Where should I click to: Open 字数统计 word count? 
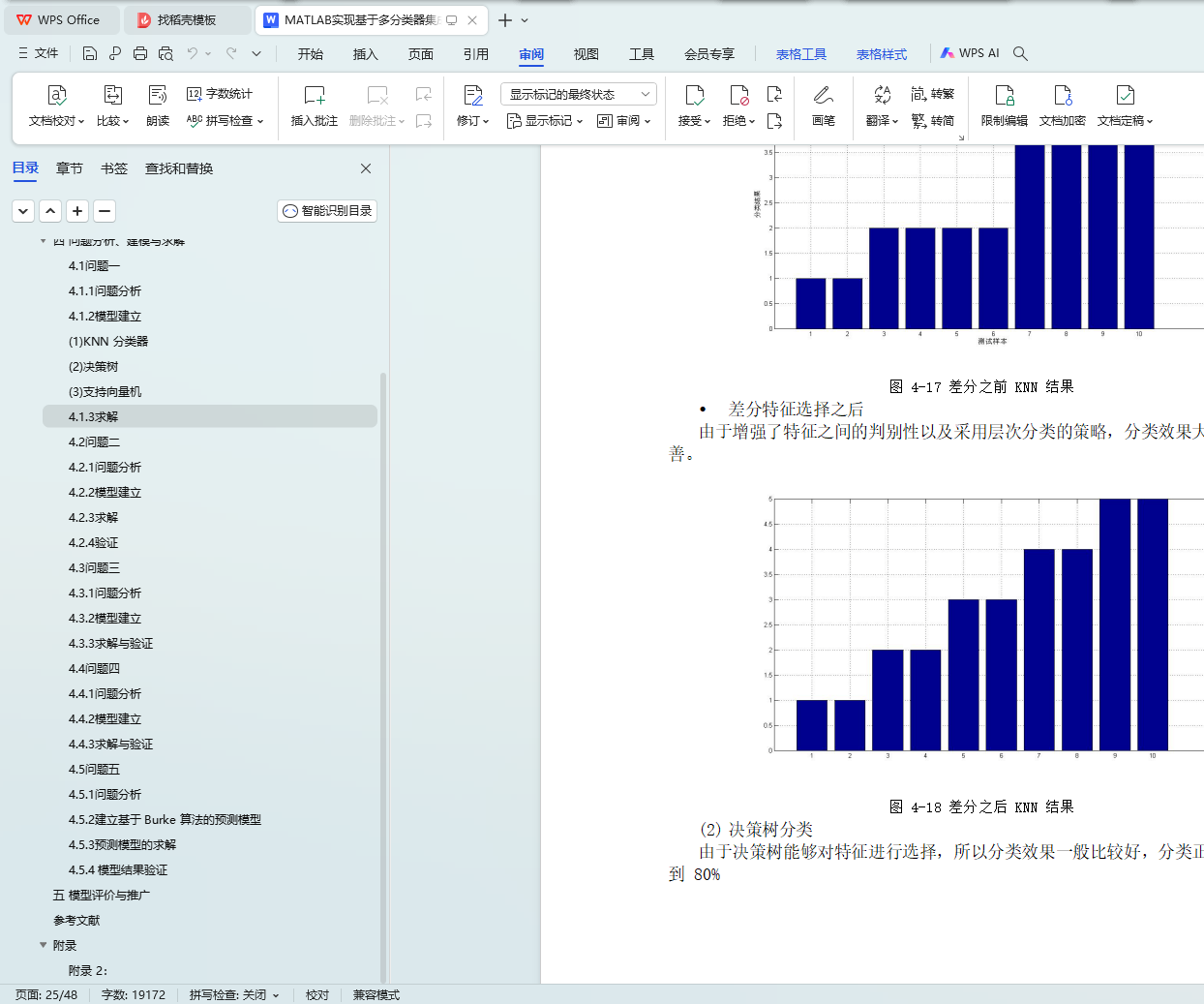click(x=220, y=94)
